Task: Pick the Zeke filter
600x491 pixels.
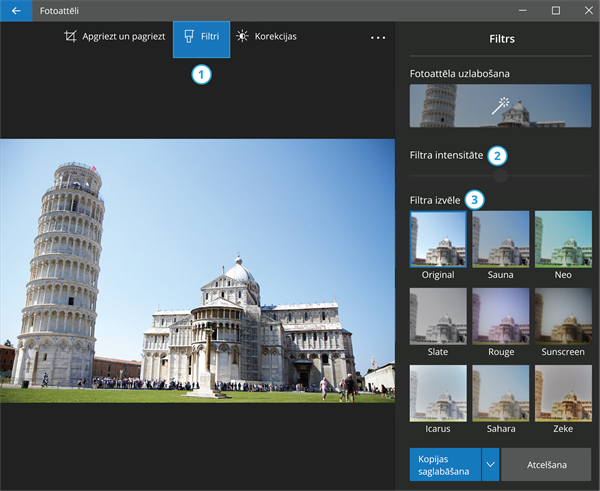Action: pos(562,393)
